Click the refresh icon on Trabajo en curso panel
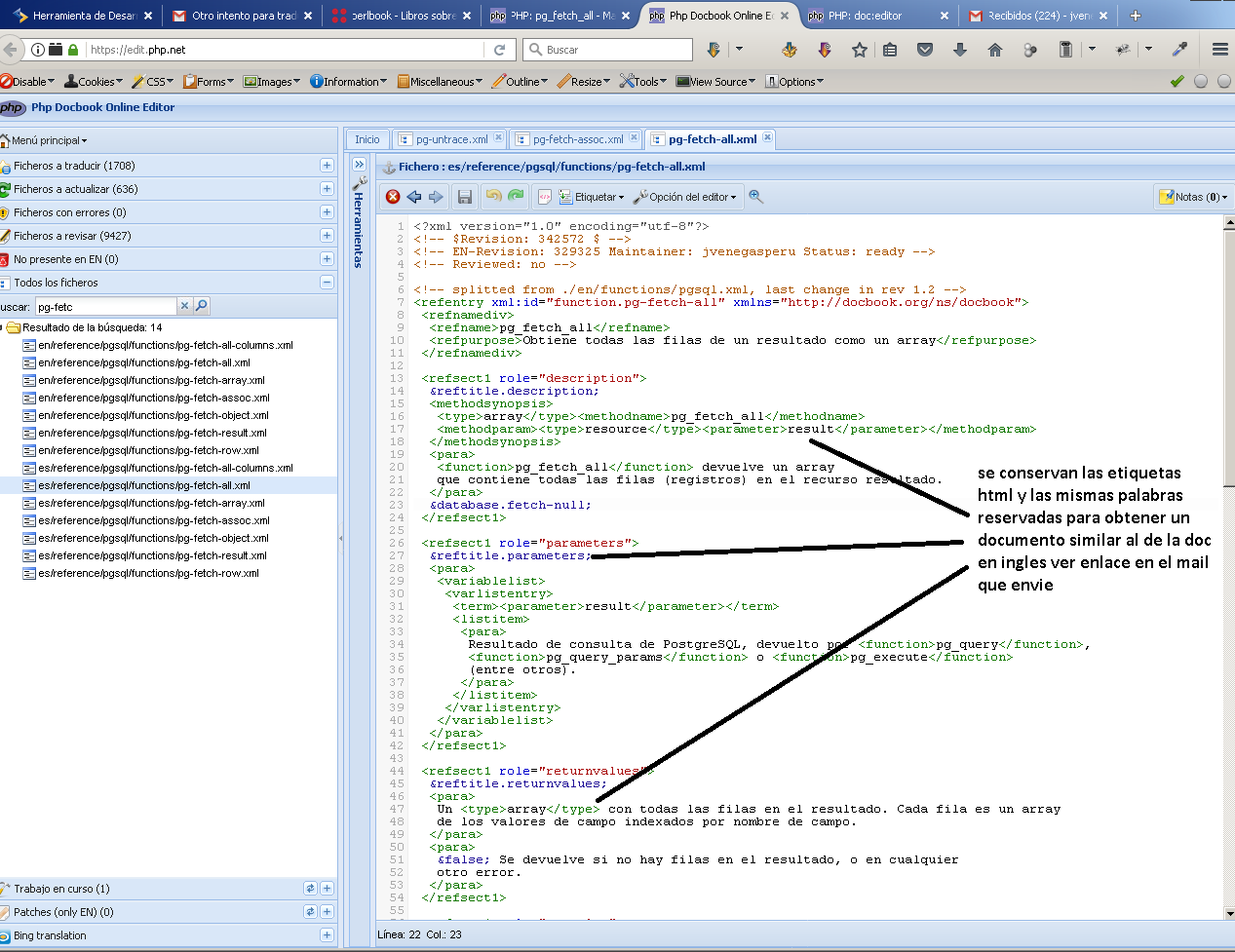This screenshot has width=1235, height=952. (x=310, y=889)
